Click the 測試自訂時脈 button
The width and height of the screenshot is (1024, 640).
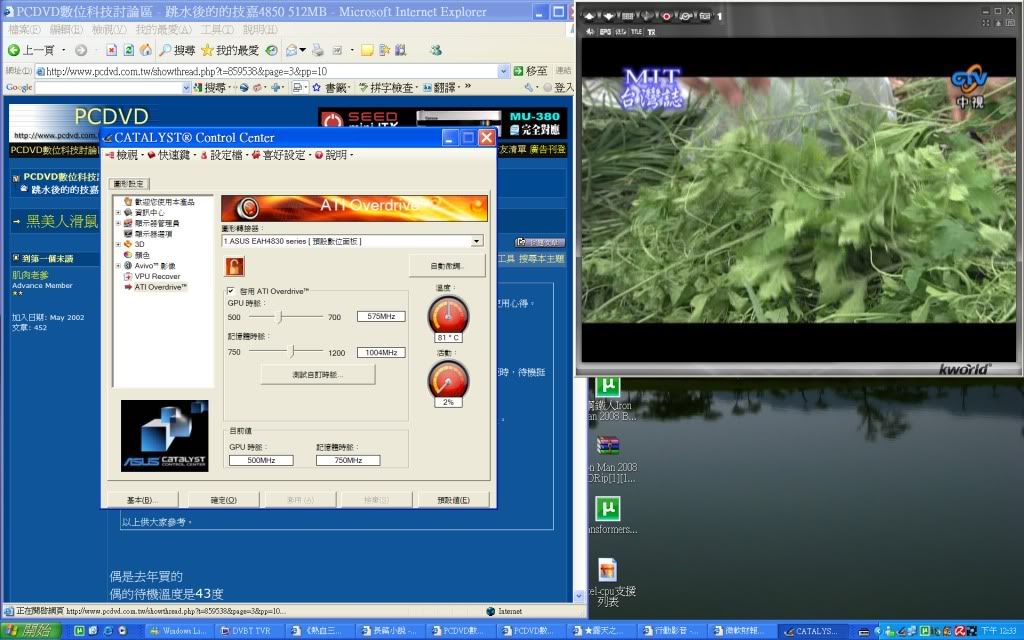coord(318,374)
